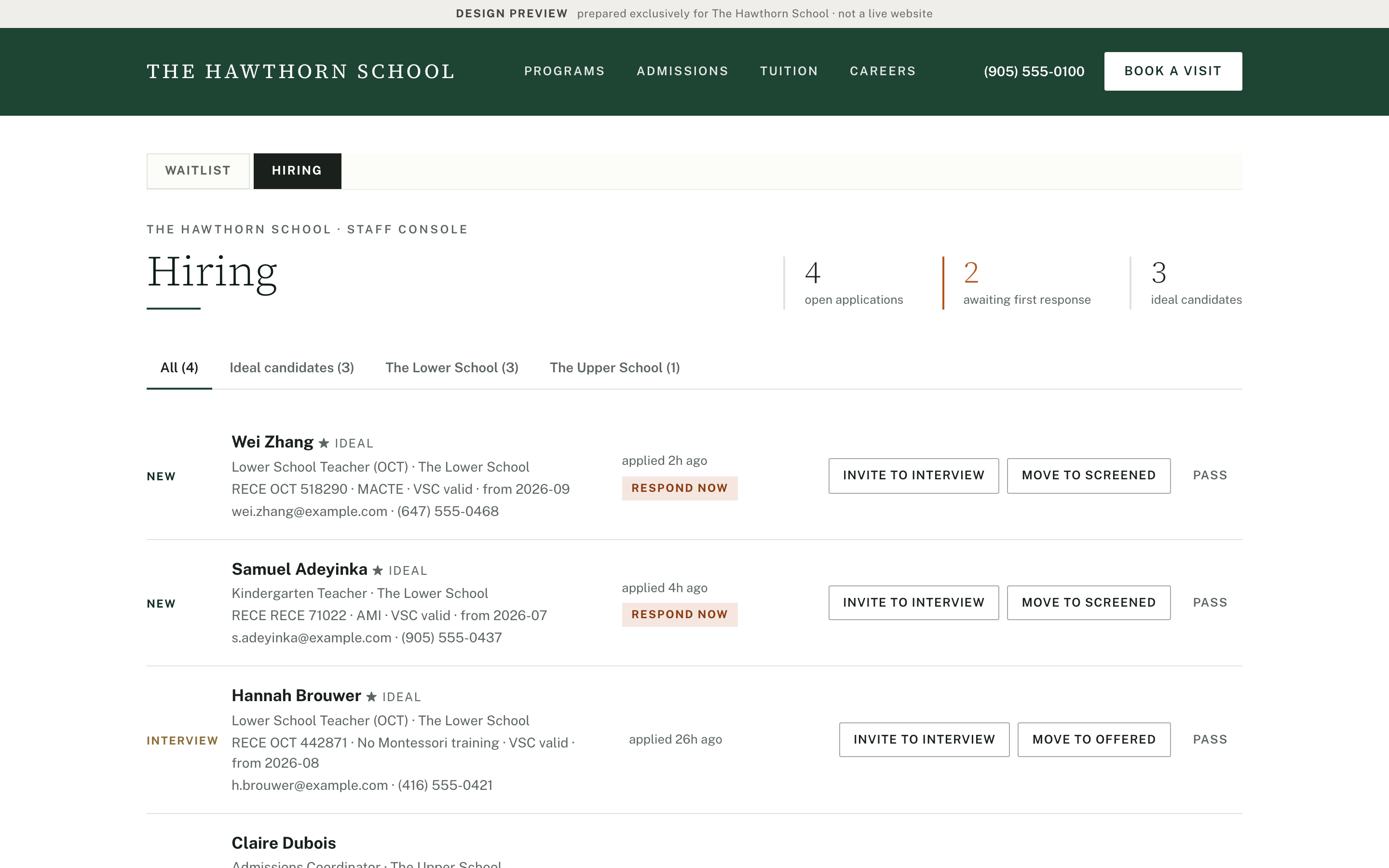The height and width of the screenshot is (868, 1389).
Task: Invite Samuel Adeyinka to interview
Action: coord(914,603)
